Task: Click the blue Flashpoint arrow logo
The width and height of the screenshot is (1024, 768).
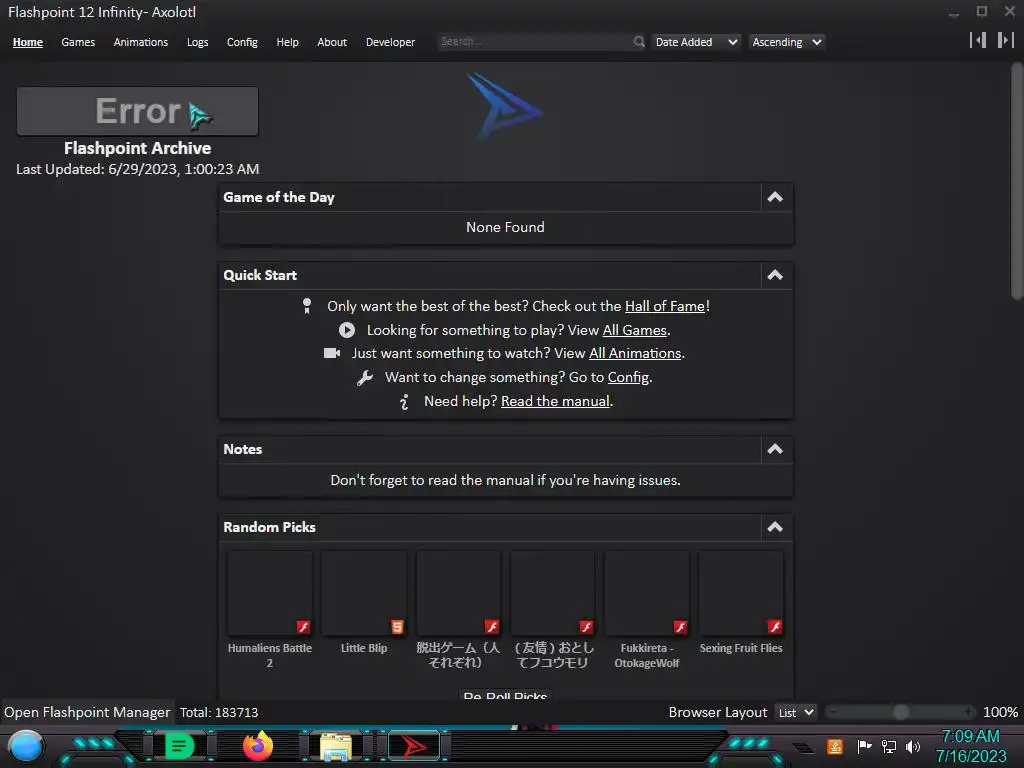Action: click(x=504, y=106)
